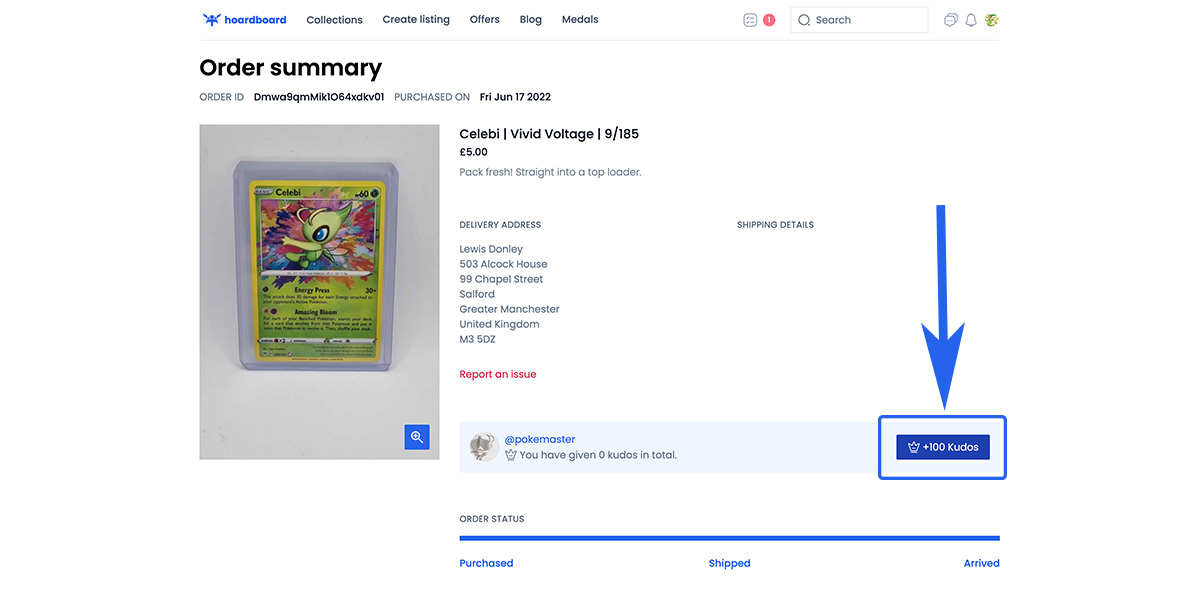The width and height of the screenshot is (1200, 593).
Task: Open the Celebi card photo
Action: (320, 292)
